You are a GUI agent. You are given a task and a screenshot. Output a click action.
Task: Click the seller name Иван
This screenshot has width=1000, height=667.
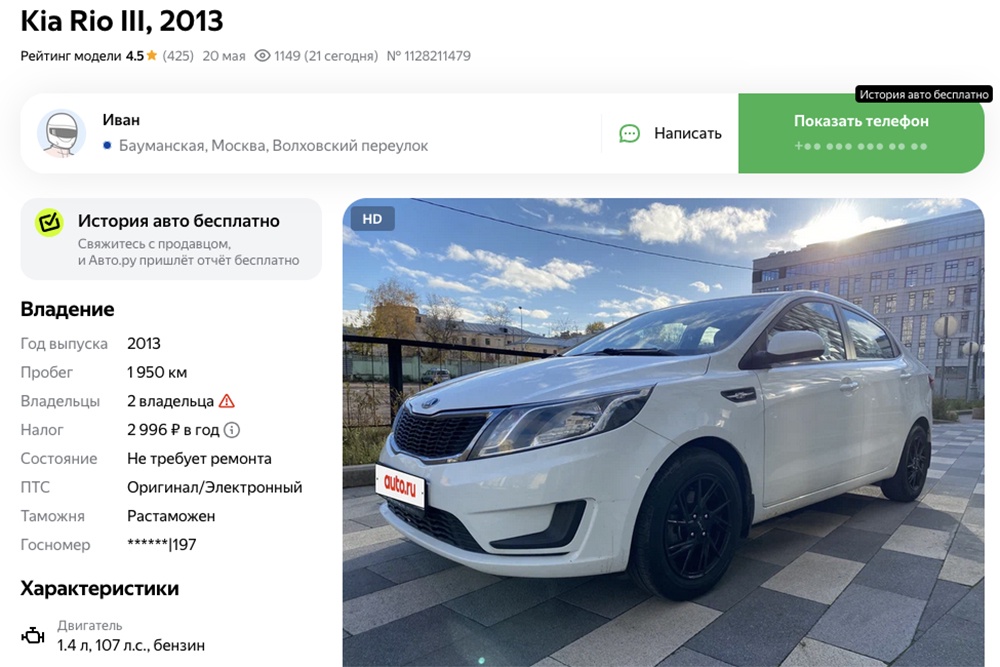pos(121,120)
